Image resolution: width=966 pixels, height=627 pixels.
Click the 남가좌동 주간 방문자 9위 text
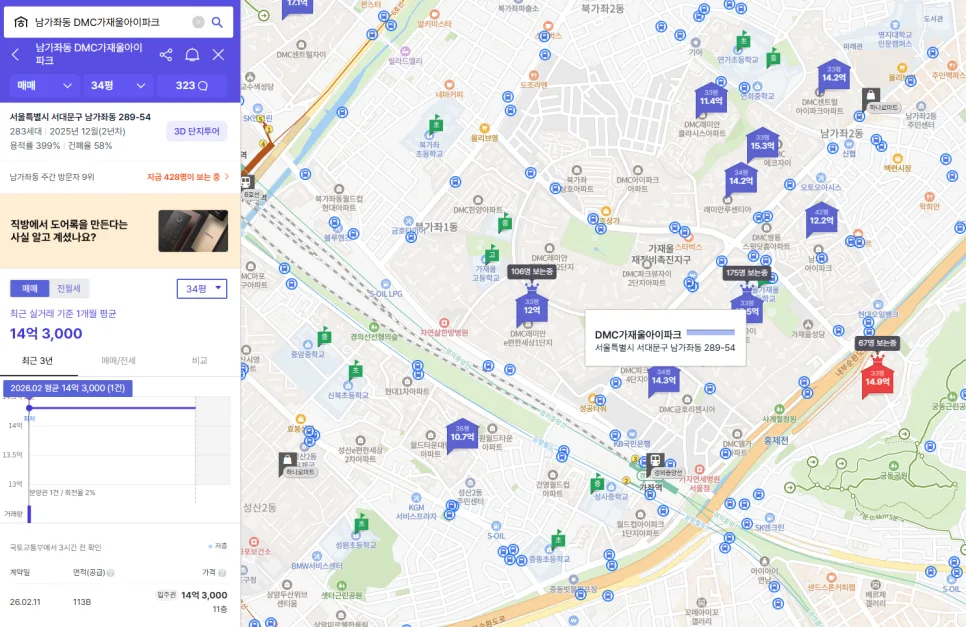pyautogui.click(x=52, y=177)
